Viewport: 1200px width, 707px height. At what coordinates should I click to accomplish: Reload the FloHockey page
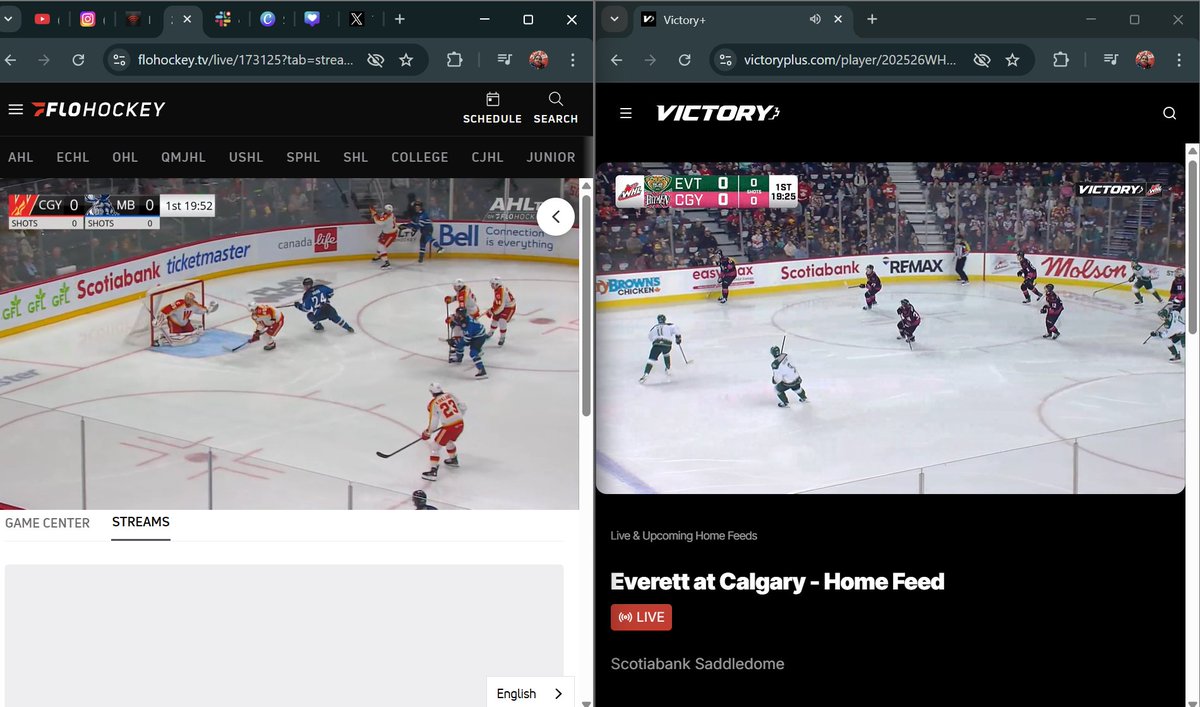click(78, 60)
